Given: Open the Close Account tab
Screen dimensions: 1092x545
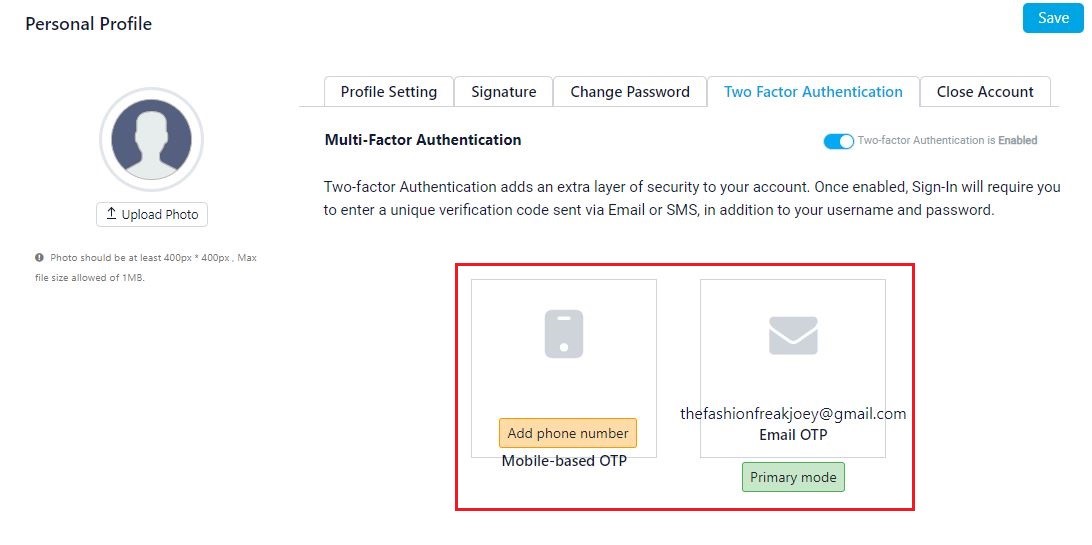Looking at the screenshot, I should [985, 92].
